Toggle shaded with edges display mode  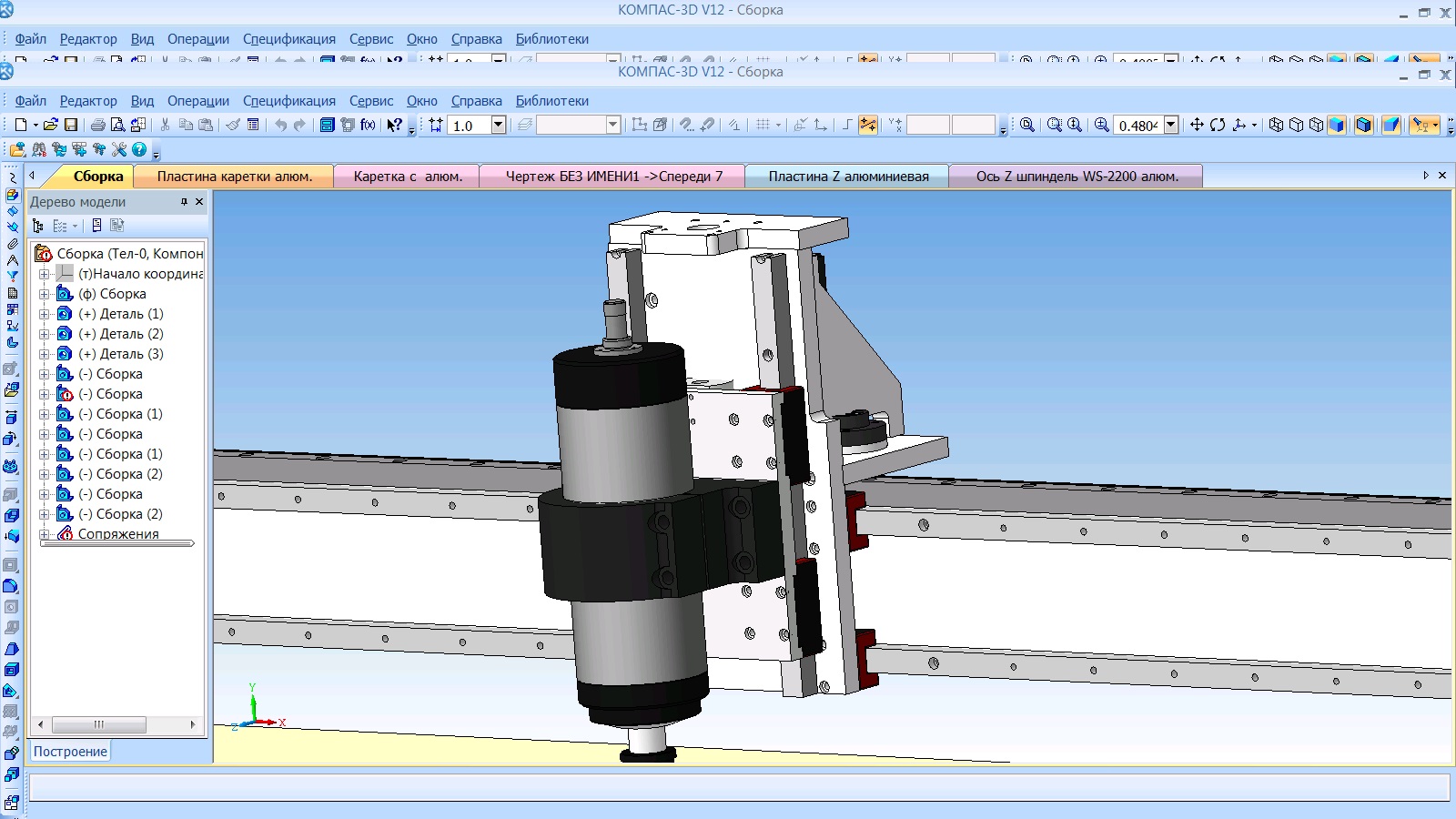pyautogui.click(x=1363, y=125)
